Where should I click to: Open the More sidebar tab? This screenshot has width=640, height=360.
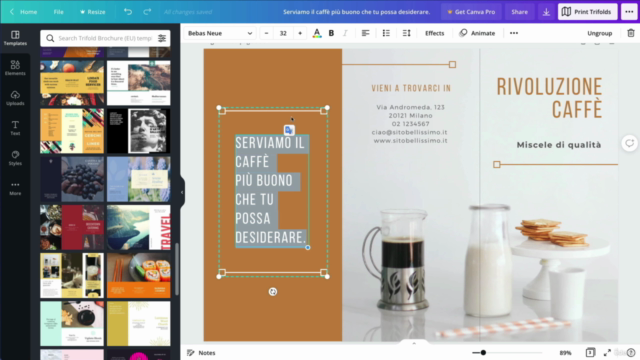15,188
